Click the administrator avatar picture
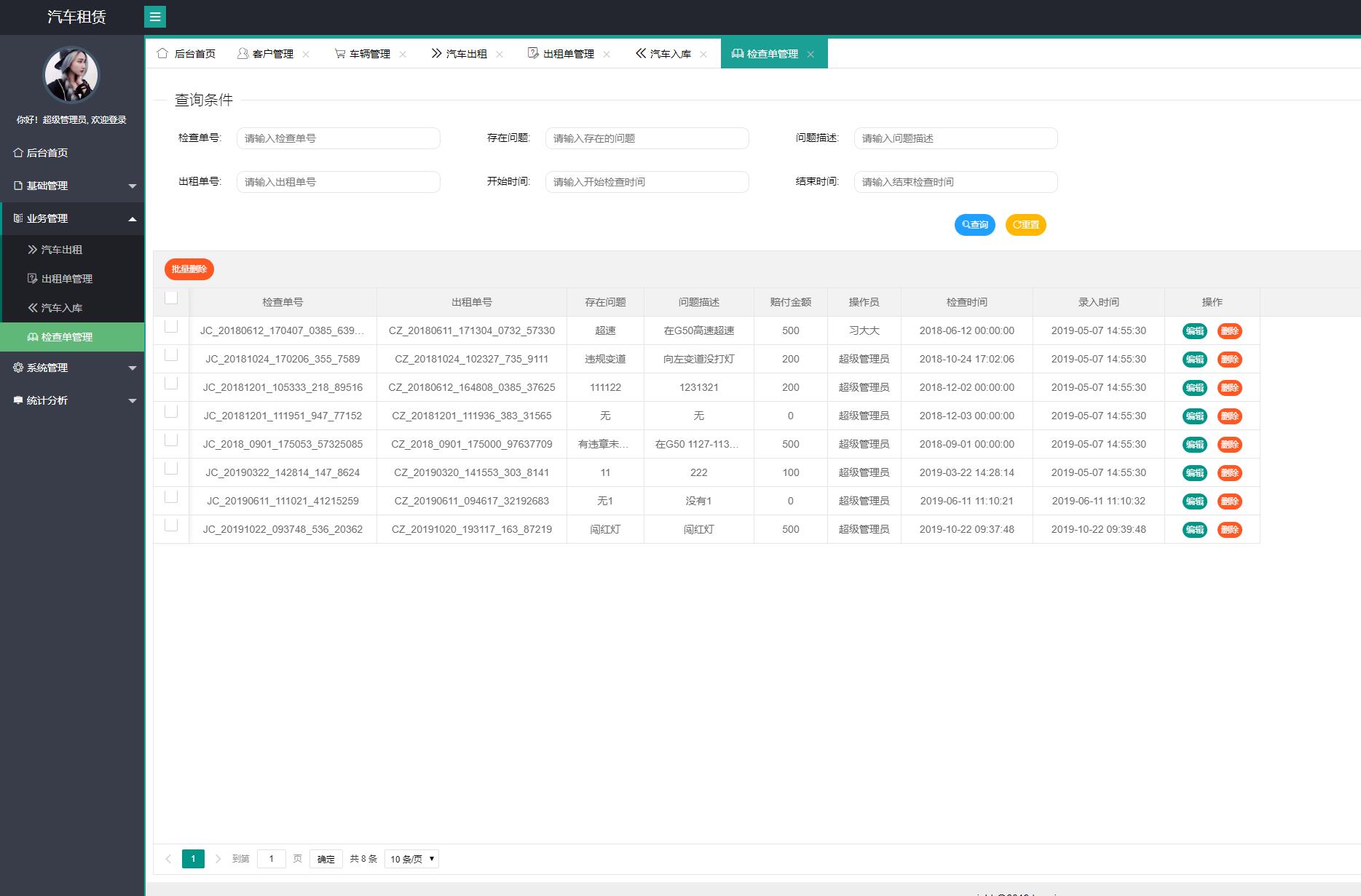This screenshot has width=1361, height=896. pyautogui.click(x=71, y=75)
